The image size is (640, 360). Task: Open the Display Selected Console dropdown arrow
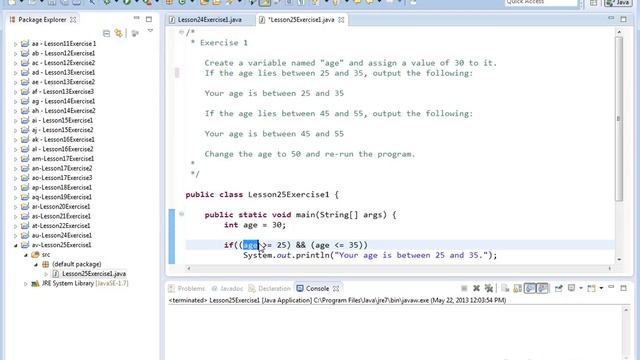click(581, 288)
